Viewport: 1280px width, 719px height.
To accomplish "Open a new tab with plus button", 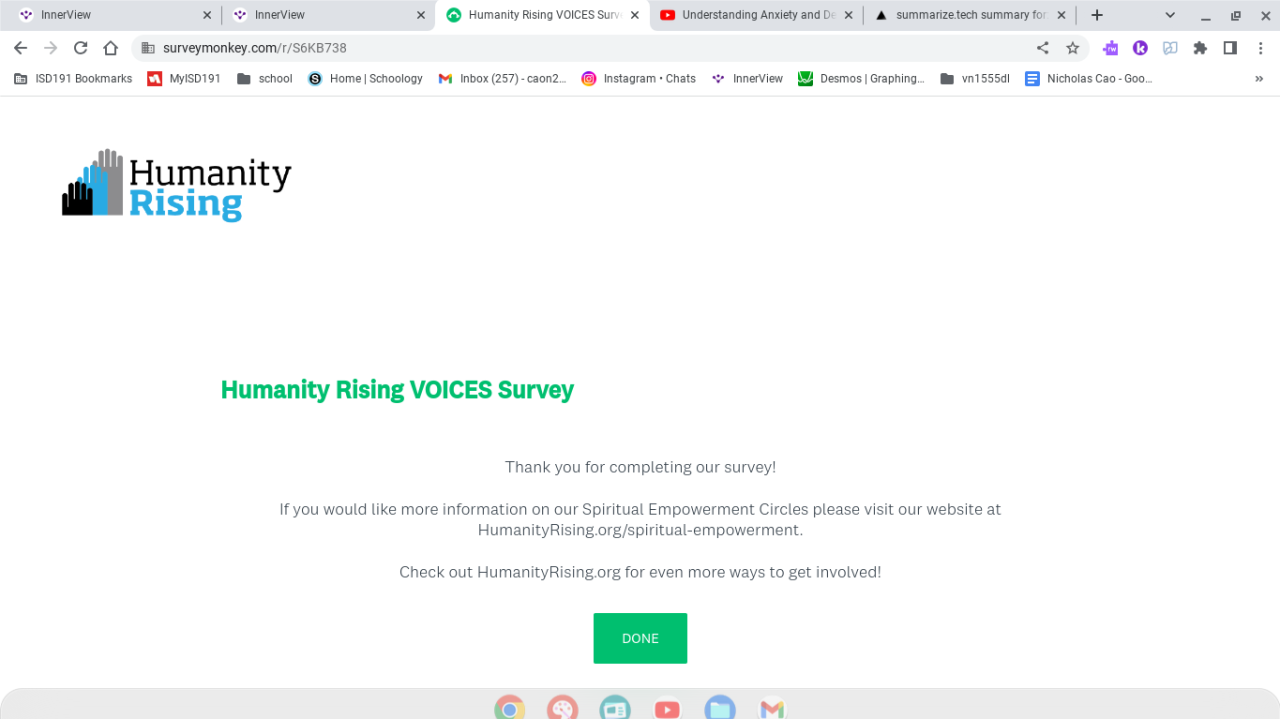I will point(1097,15).
